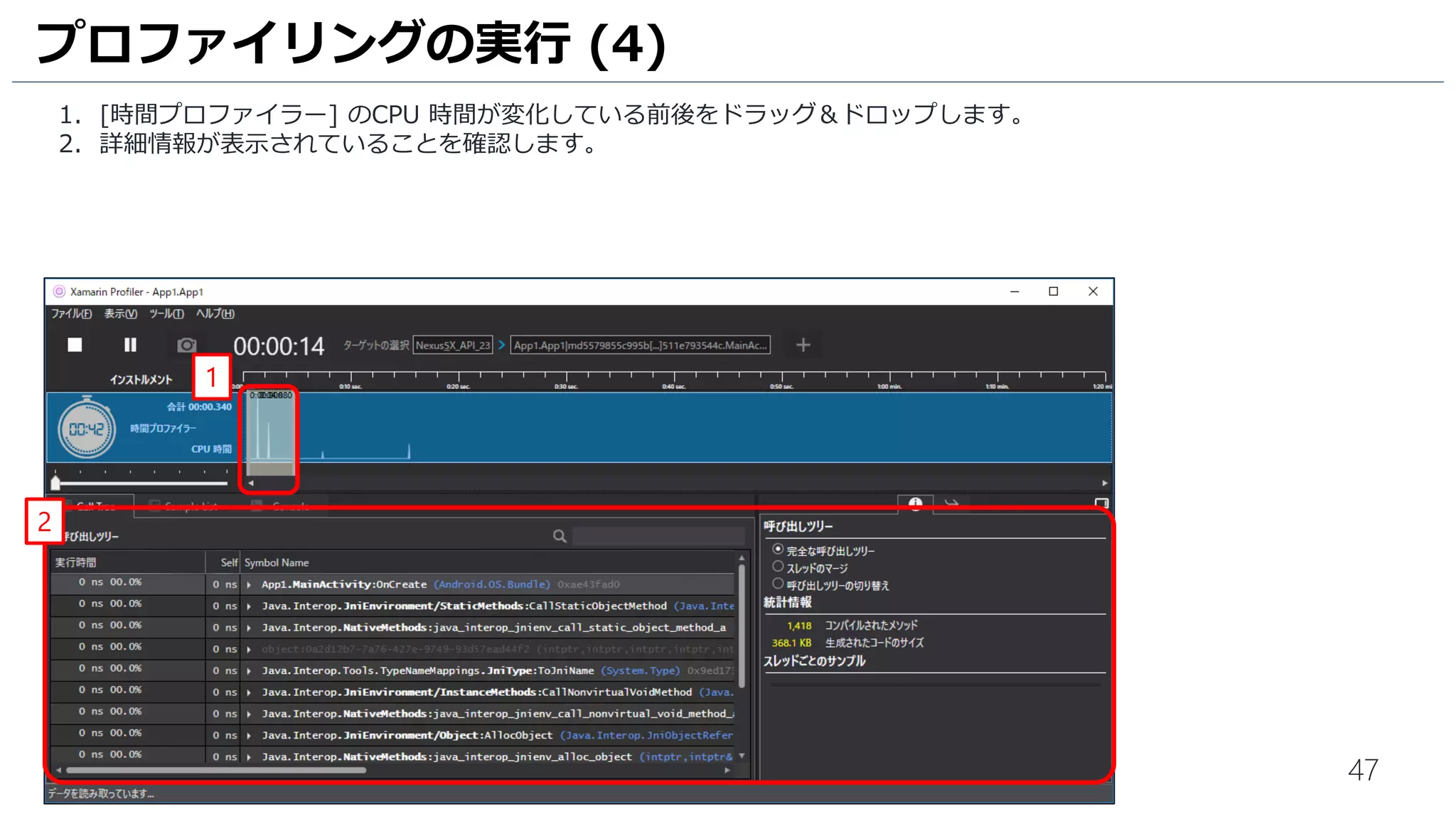Click the 368.1 KB generated code size
The image size is (1456, 819).
tap(791, 643)
